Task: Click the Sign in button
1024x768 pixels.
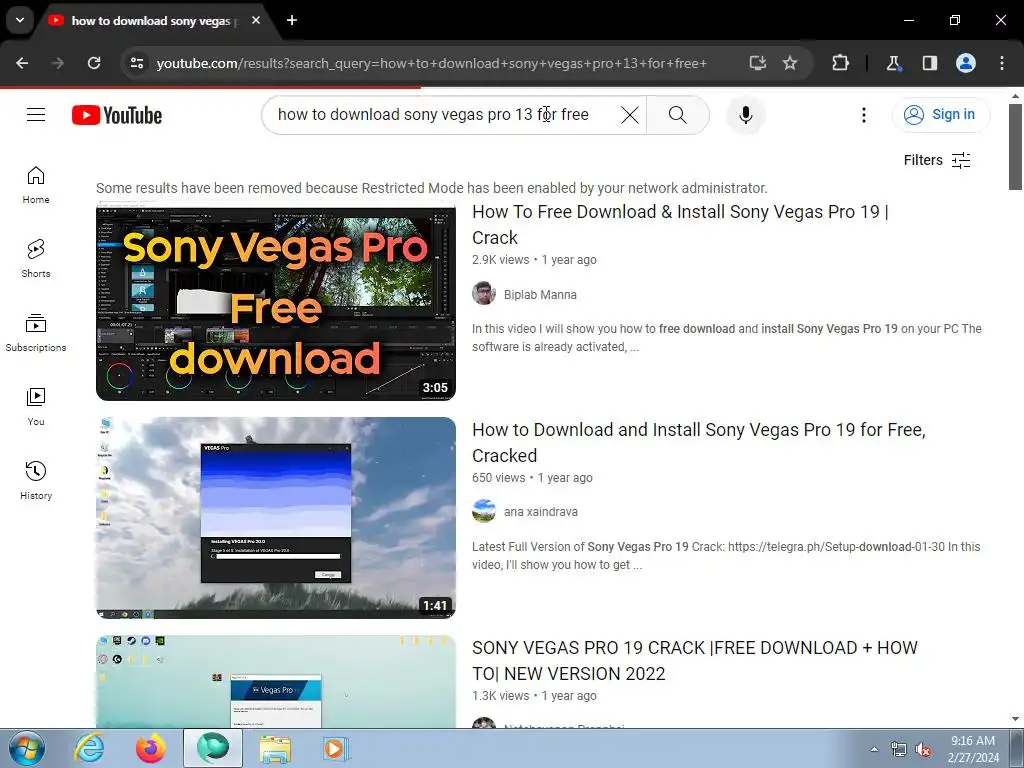Action: [x=940, y=115]
